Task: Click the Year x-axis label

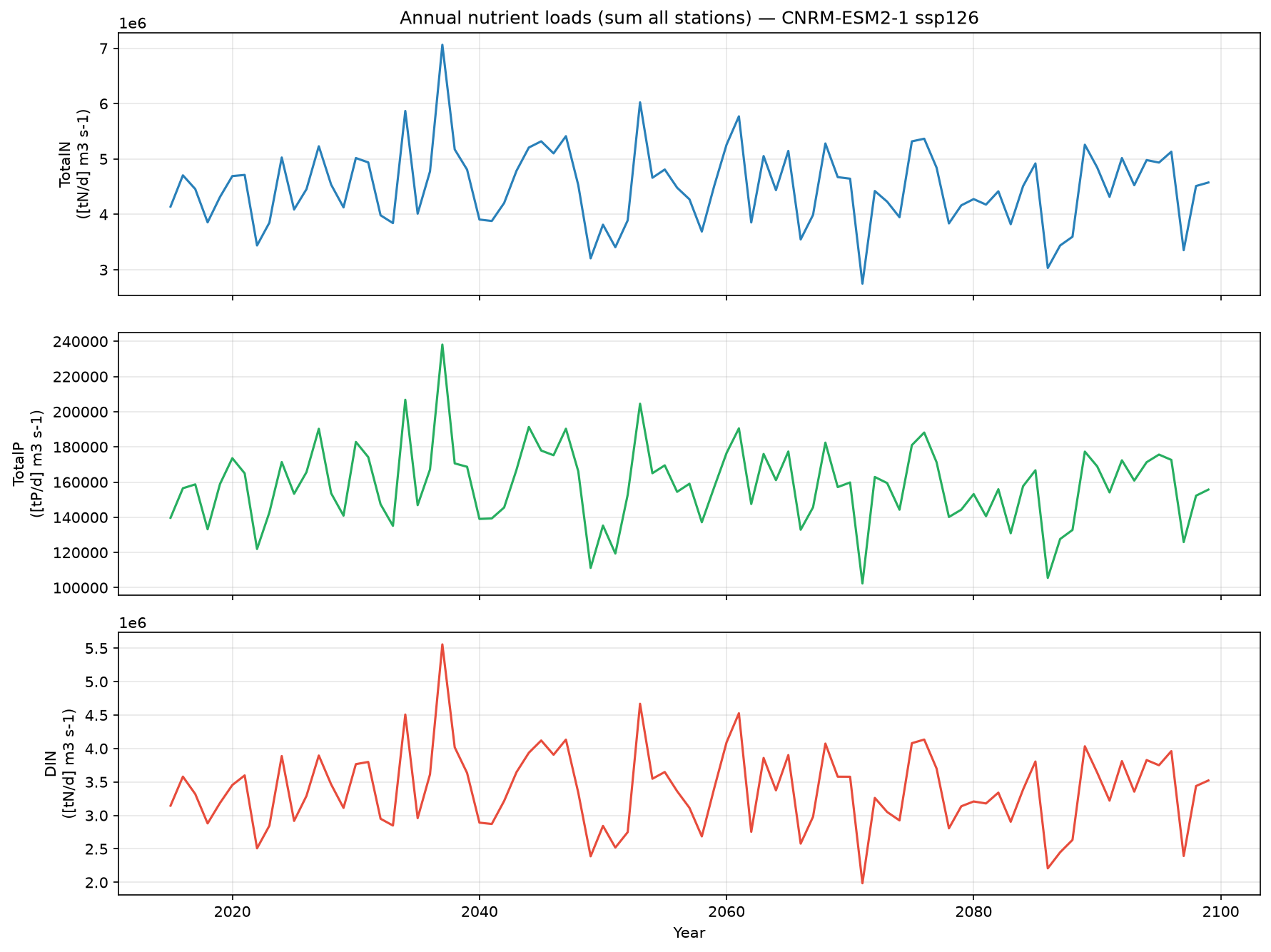Action: click(x=689, y=933)
